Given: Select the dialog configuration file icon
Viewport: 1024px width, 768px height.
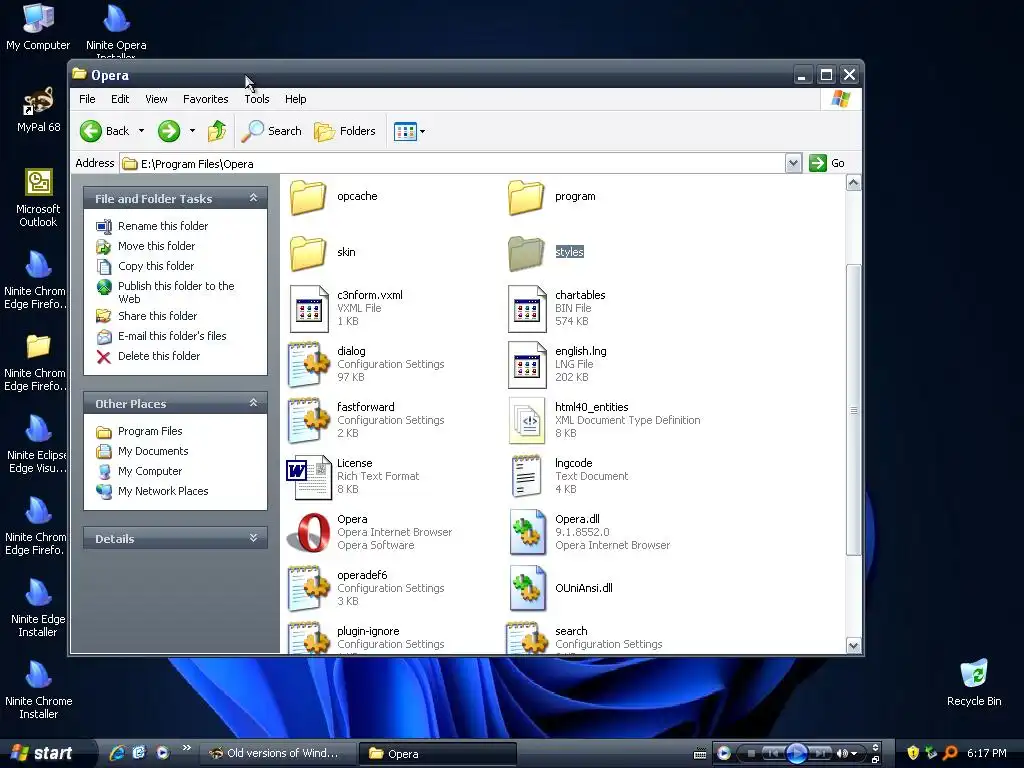Looking at the screenshot, I should click(x=309, y=364).
